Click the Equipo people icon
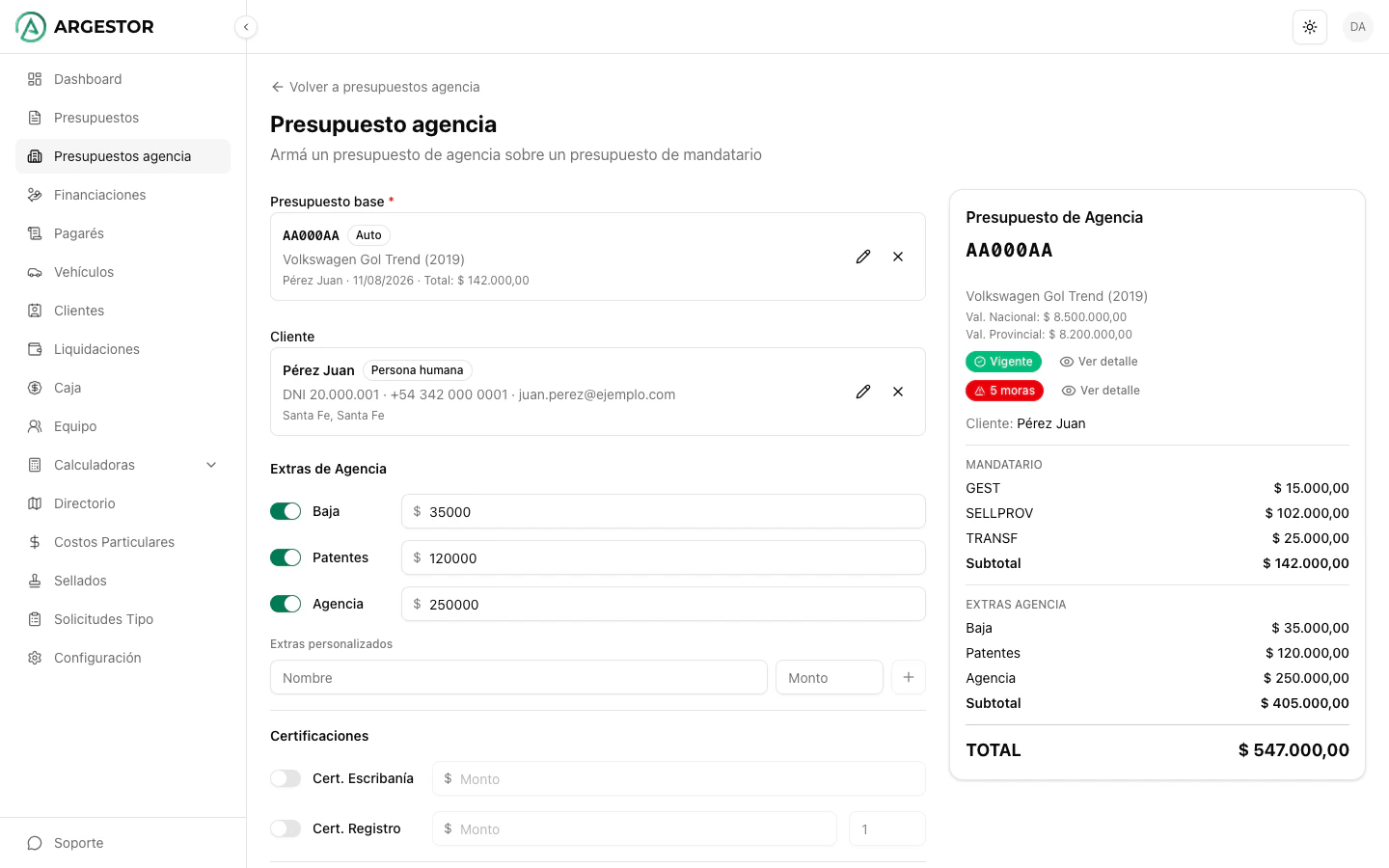 [35, 426]
